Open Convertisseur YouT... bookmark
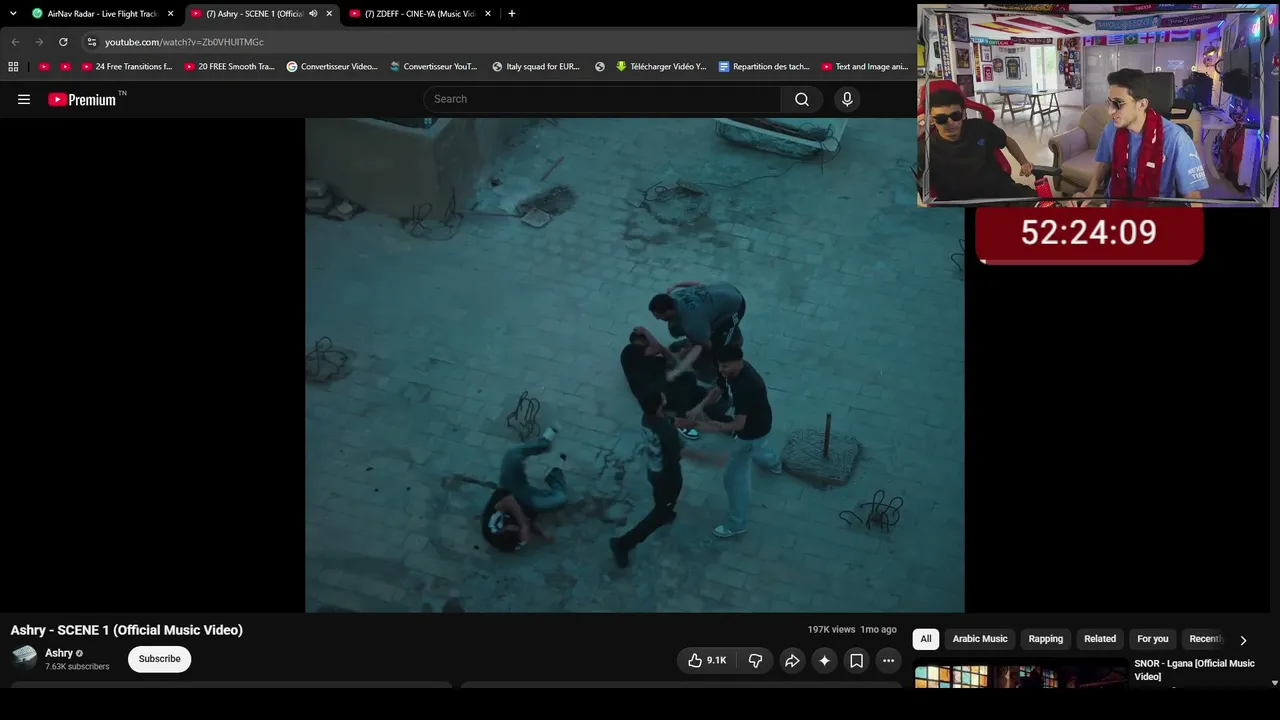The image size is (1280, 720). [x=434, y=67]
